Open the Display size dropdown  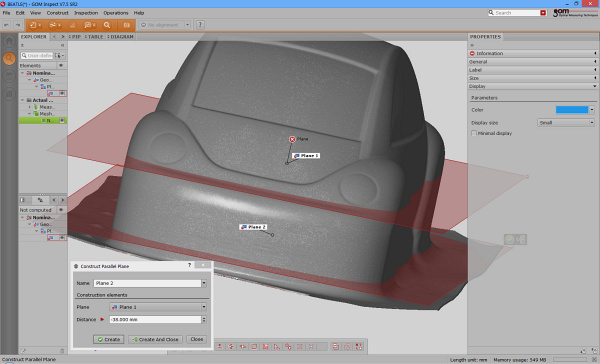pyautogui.click(x=566, y=122)
